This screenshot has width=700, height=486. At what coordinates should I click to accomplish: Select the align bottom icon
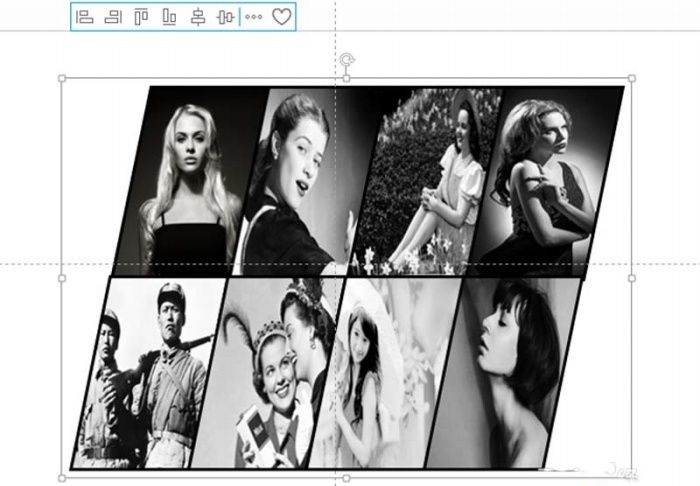click(x=169, y=17)
